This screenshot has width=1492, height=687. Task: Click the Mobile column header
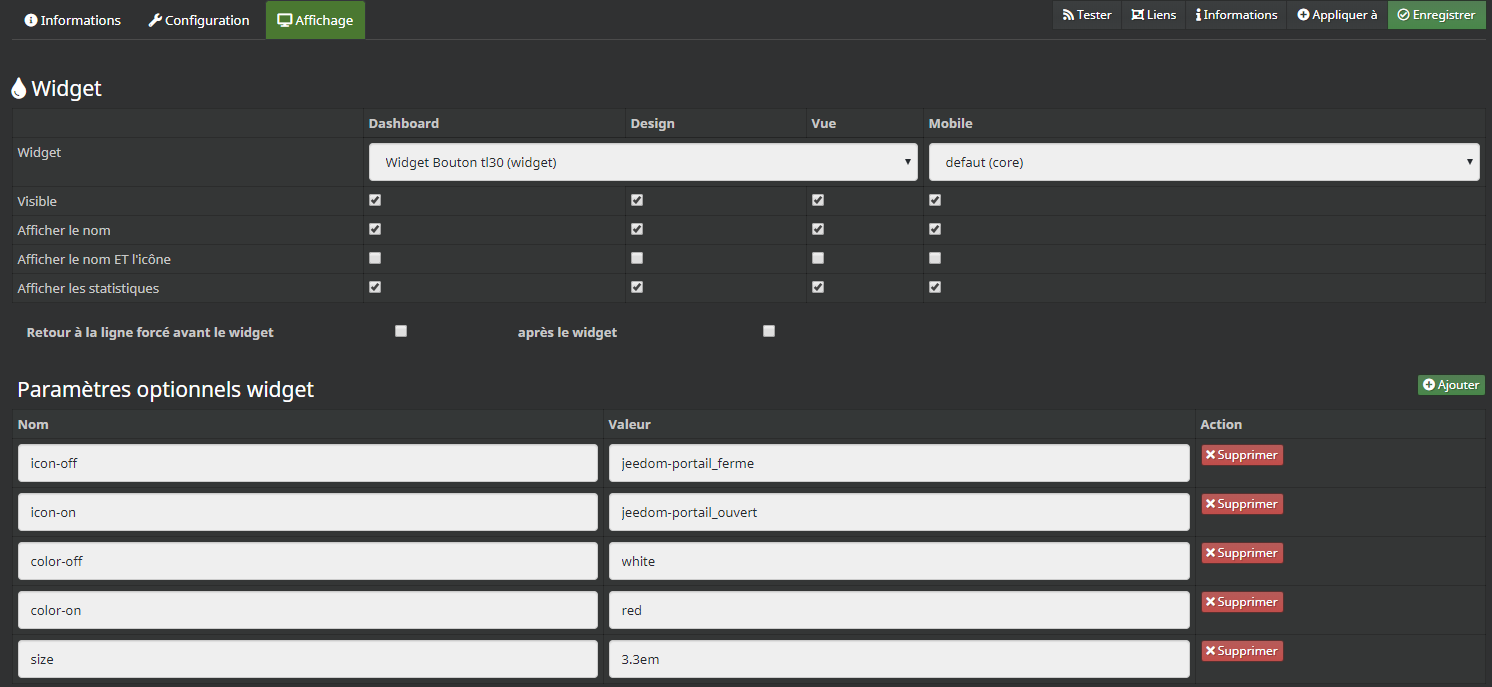pos(951,123)
